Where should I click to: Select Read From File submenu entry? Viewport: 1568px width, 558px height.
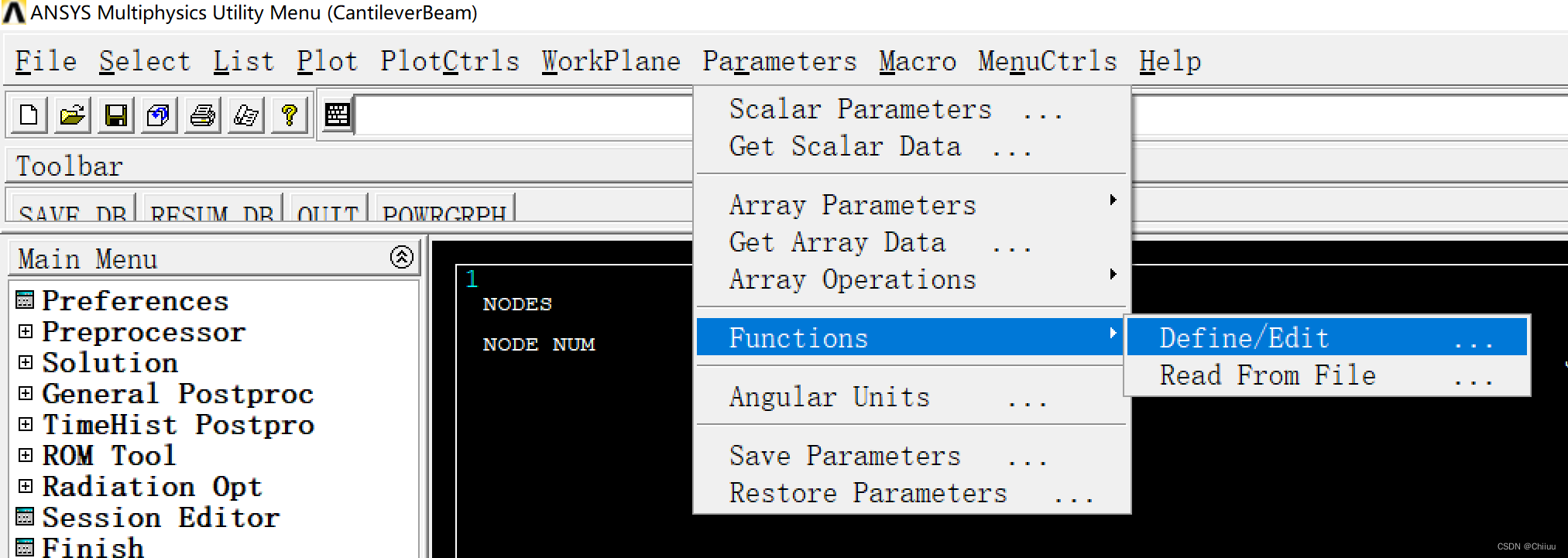pos(1326,375)
